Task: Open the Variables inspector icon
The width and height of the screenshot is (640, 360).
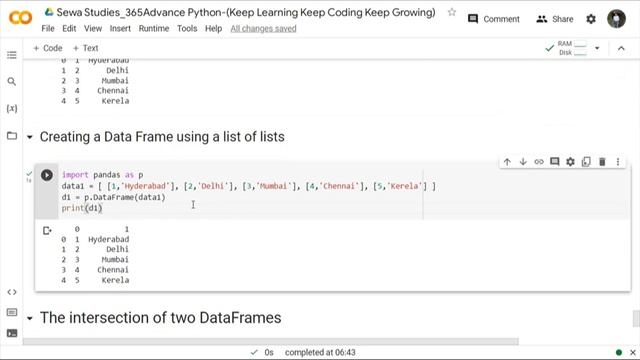Action: [x=12, y=108]
